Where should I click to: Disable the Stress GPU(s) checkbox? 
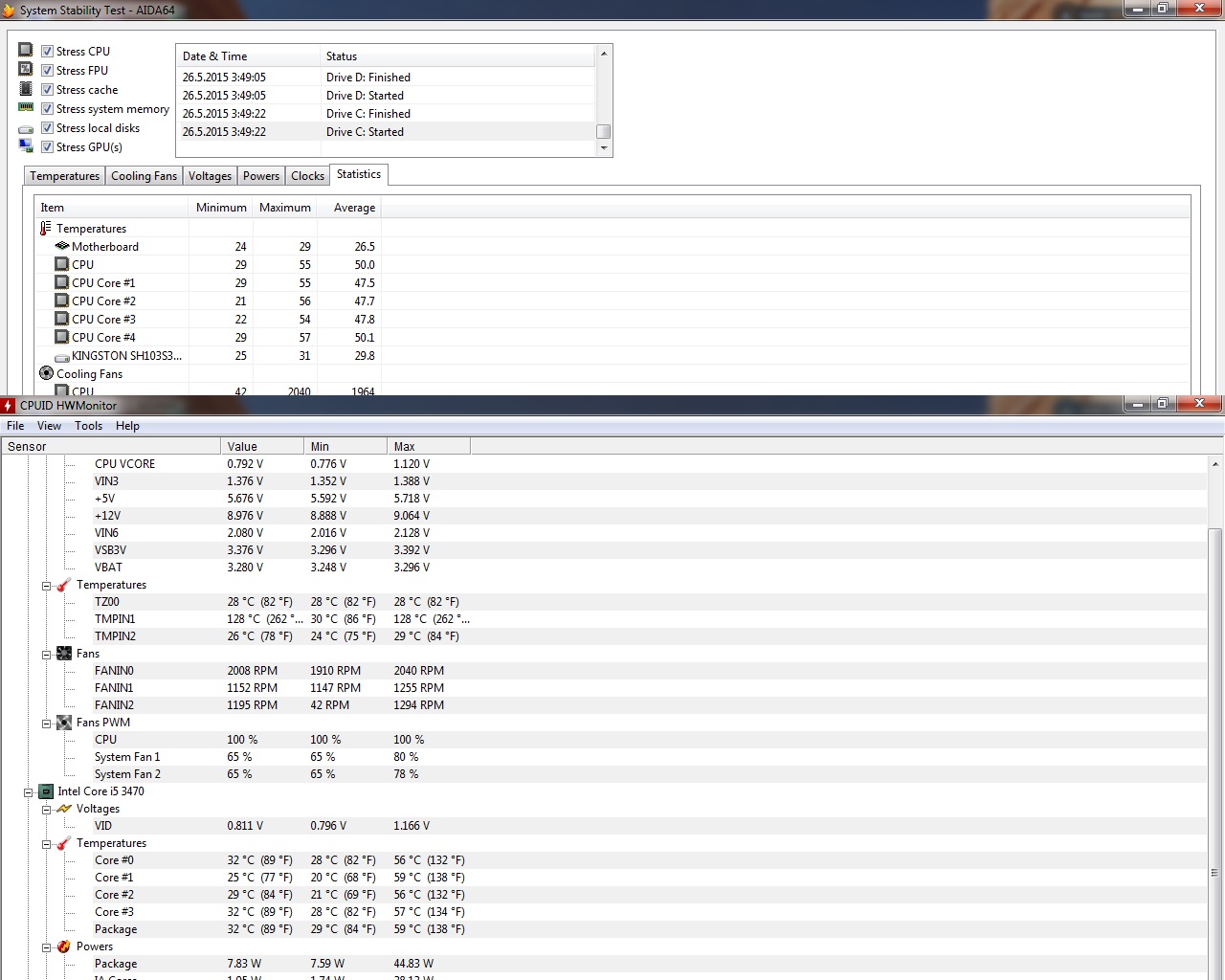tap(48, 147)
